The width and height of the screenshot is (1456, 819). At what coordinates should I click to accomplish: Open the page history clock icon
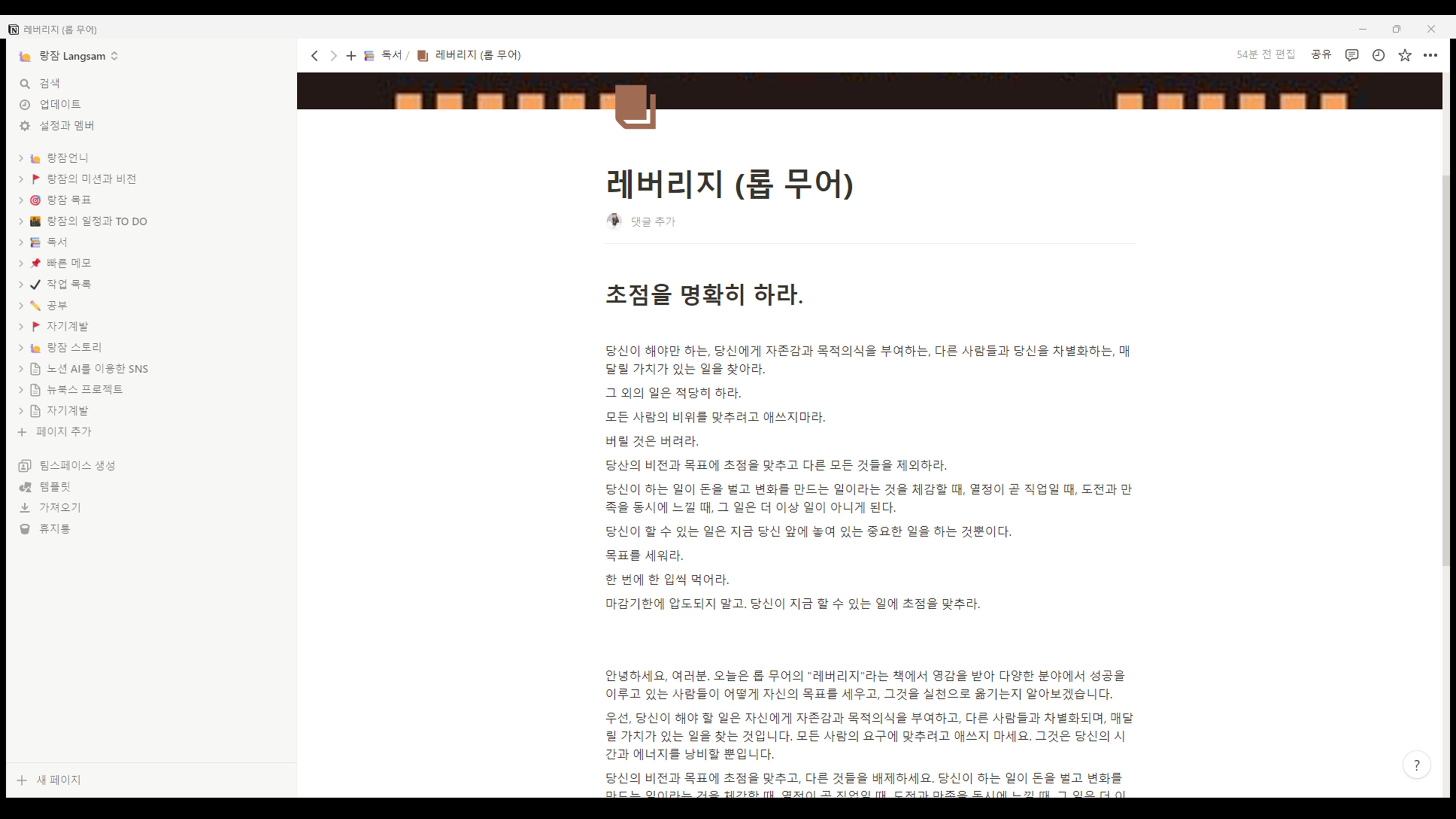[1378, 55]
